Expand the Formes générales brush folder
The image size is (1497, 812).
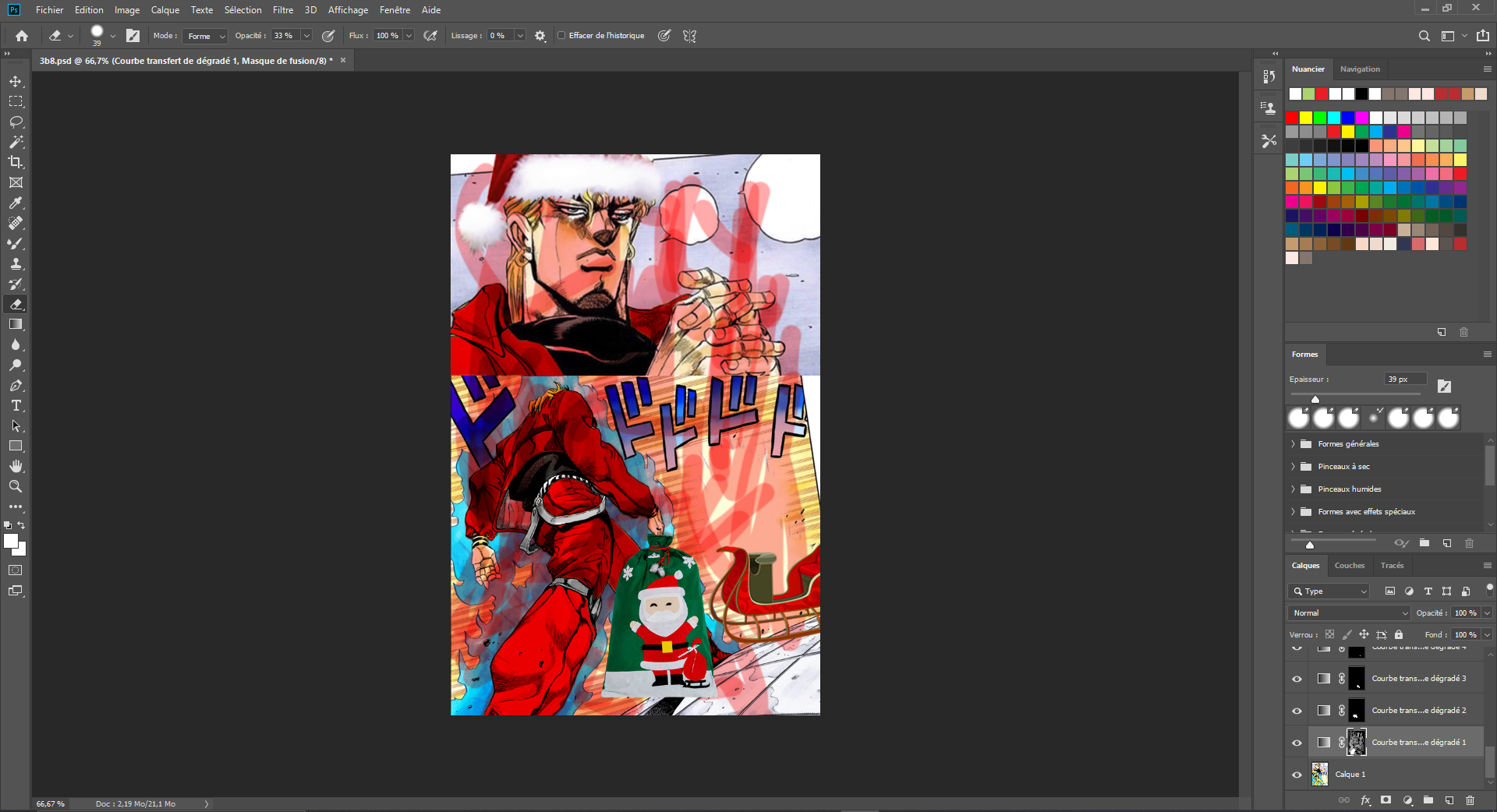pyautogui.click(x=1293, y=444)
